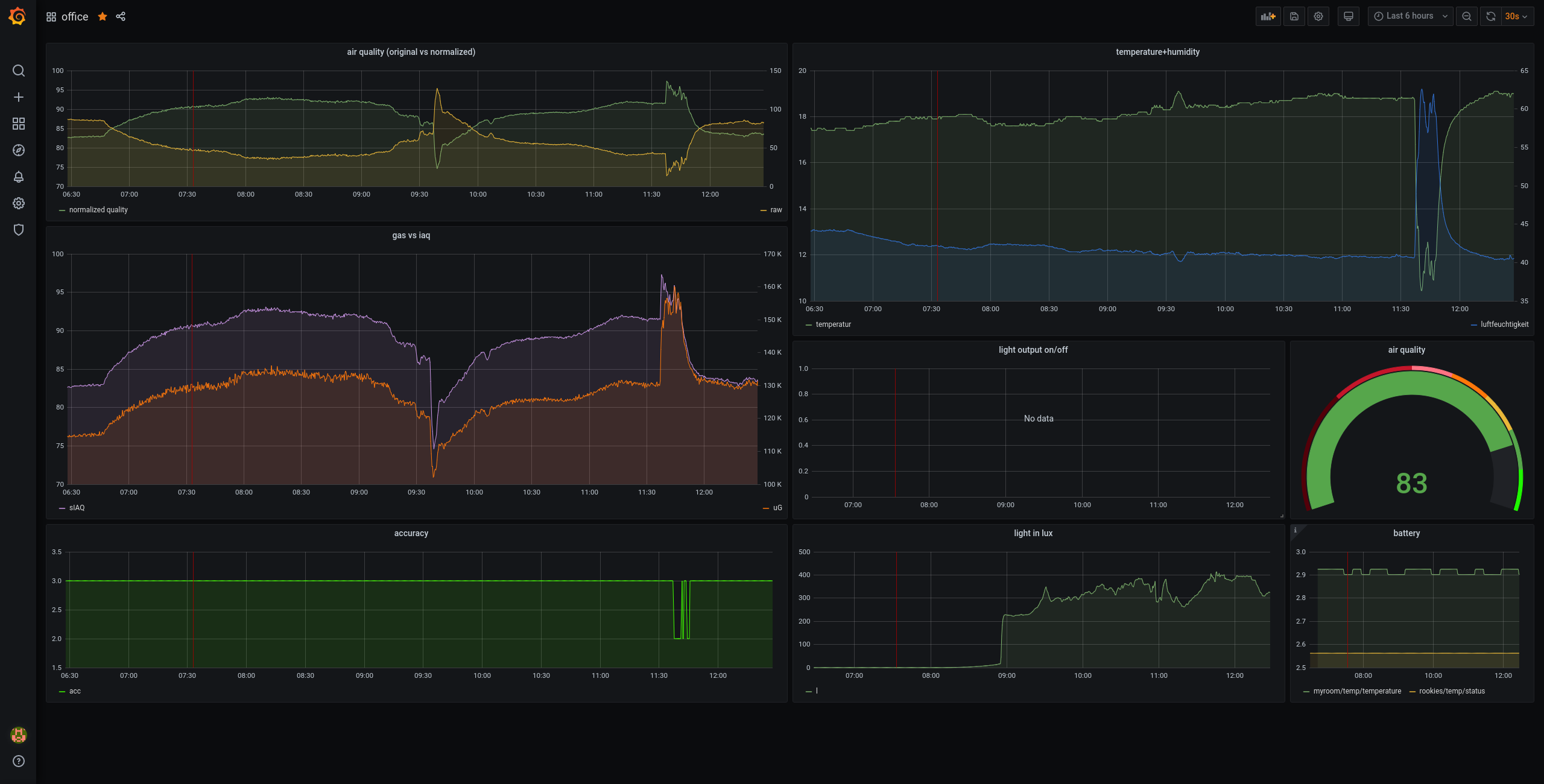Save the dashboard with disk icon
Image resolution: width=1544 pixels, height=784 pixels.
pos(1294,16)
